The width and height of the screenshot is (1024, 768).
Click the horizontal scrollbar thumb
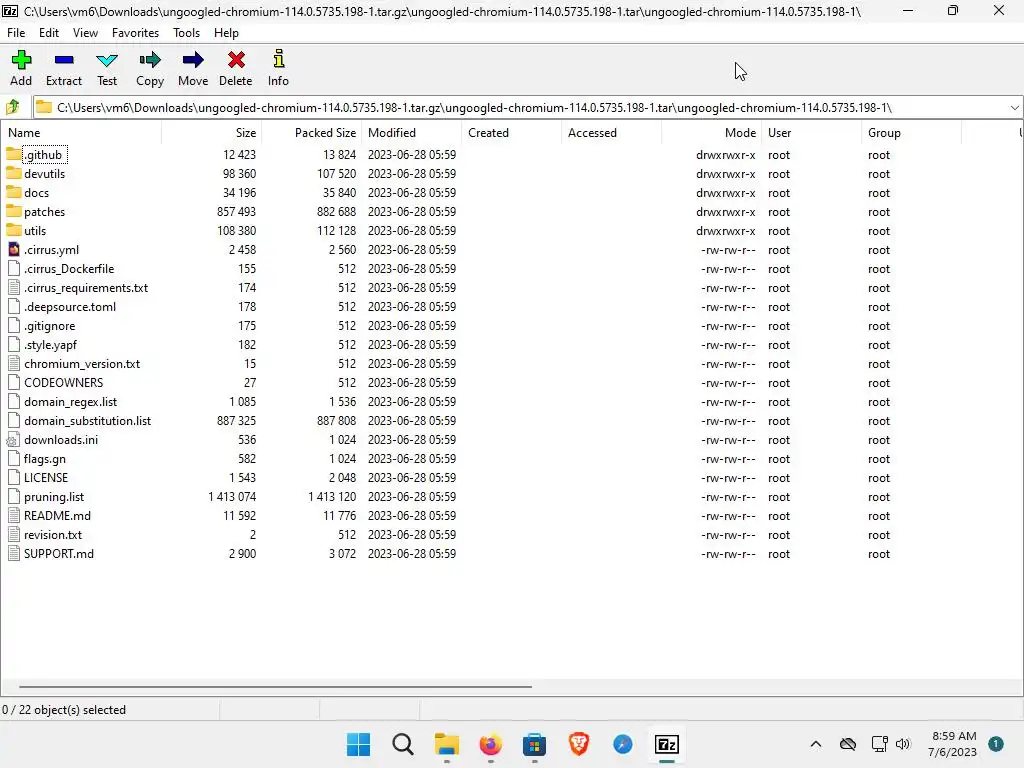275,686
